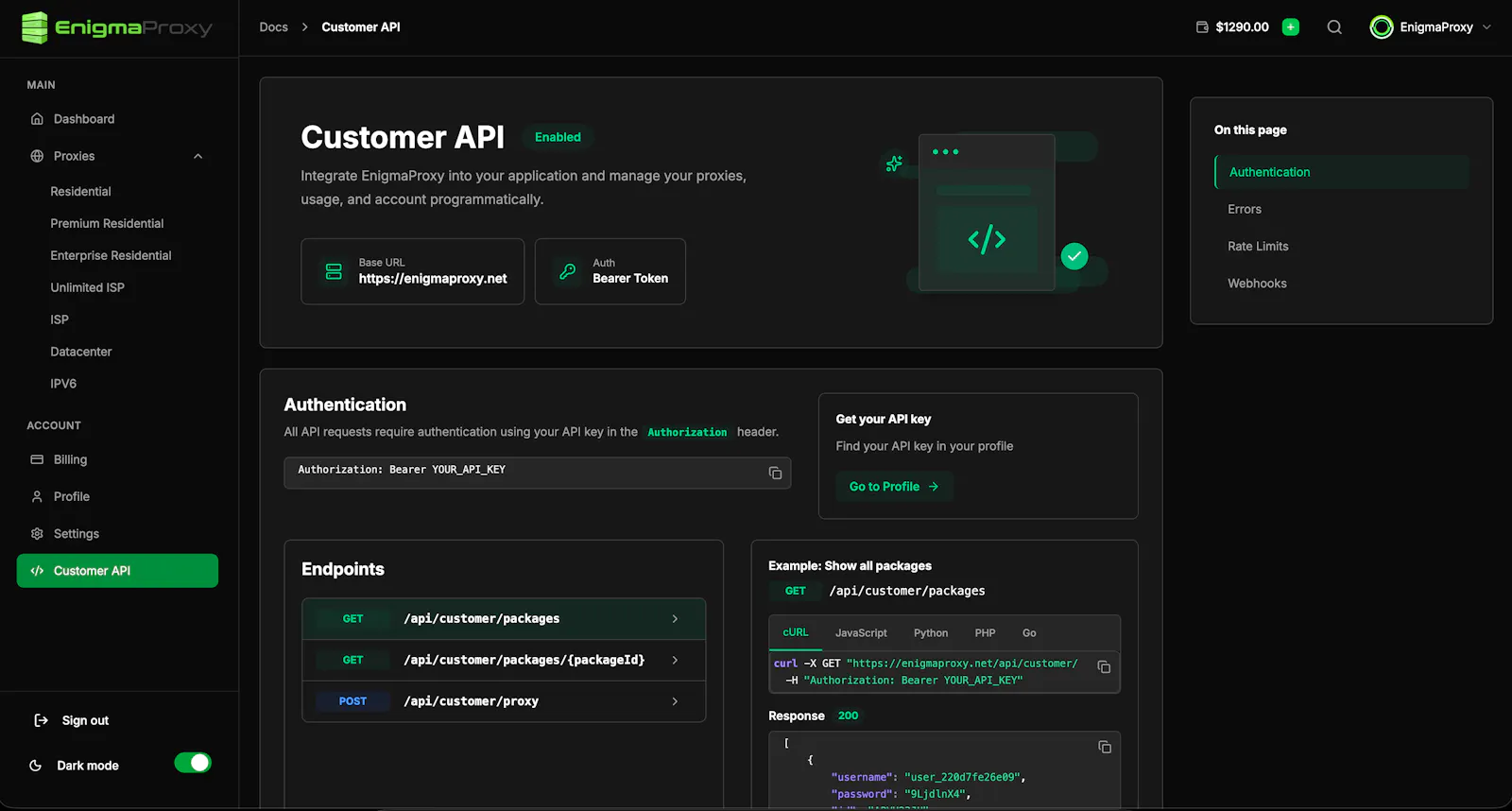Click the Customer API page heading
Image resolution: width=1512 pixels, height=811 pixels.
point(403,137)
